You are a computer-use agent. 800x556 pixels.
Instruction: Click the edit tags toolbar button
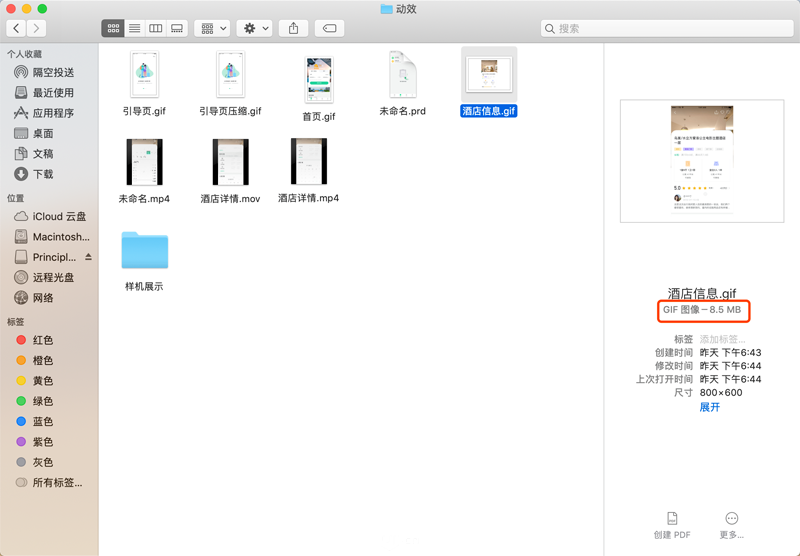tap(330, 28)
